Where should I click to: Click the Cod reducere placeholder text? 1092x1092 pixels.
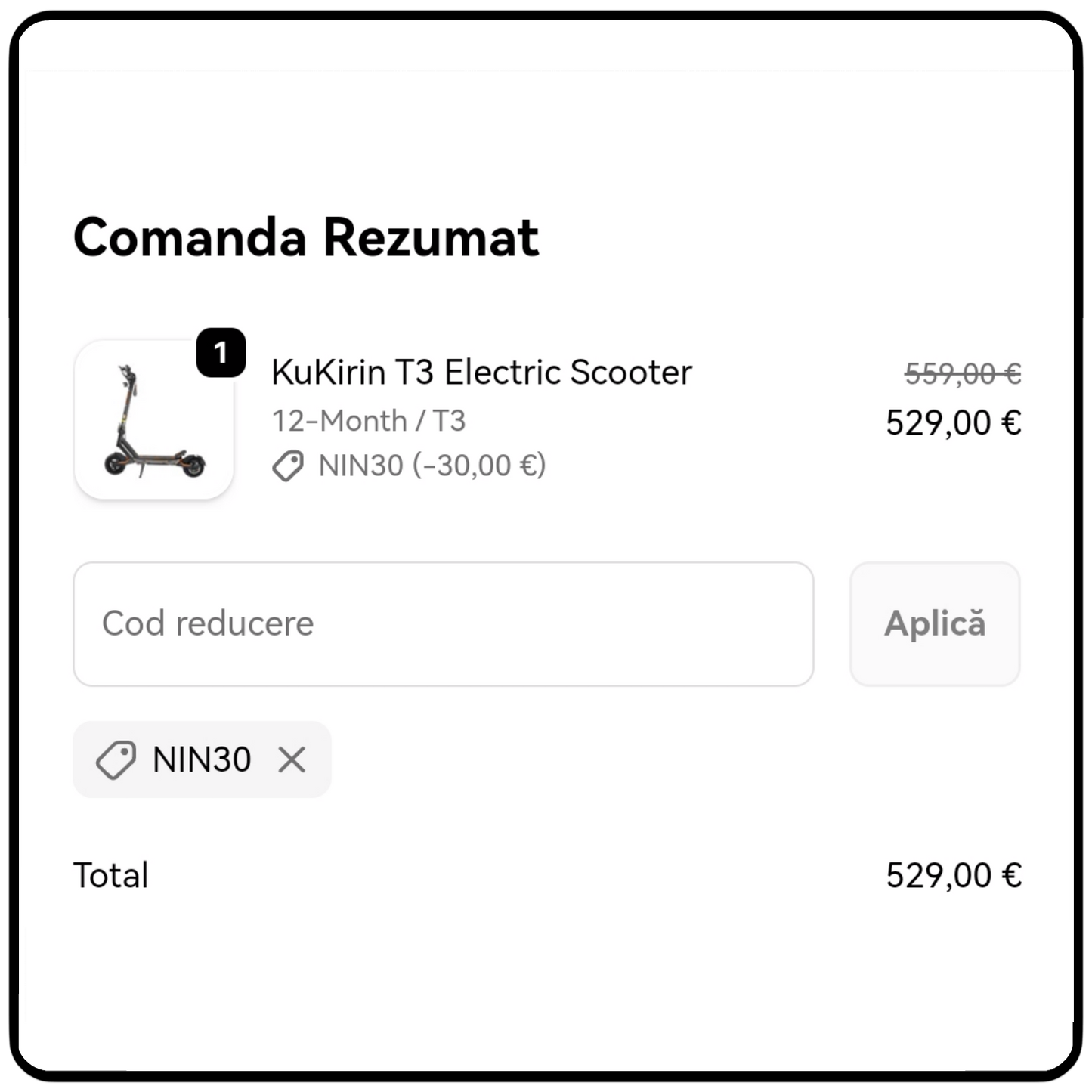coord(207,623)
